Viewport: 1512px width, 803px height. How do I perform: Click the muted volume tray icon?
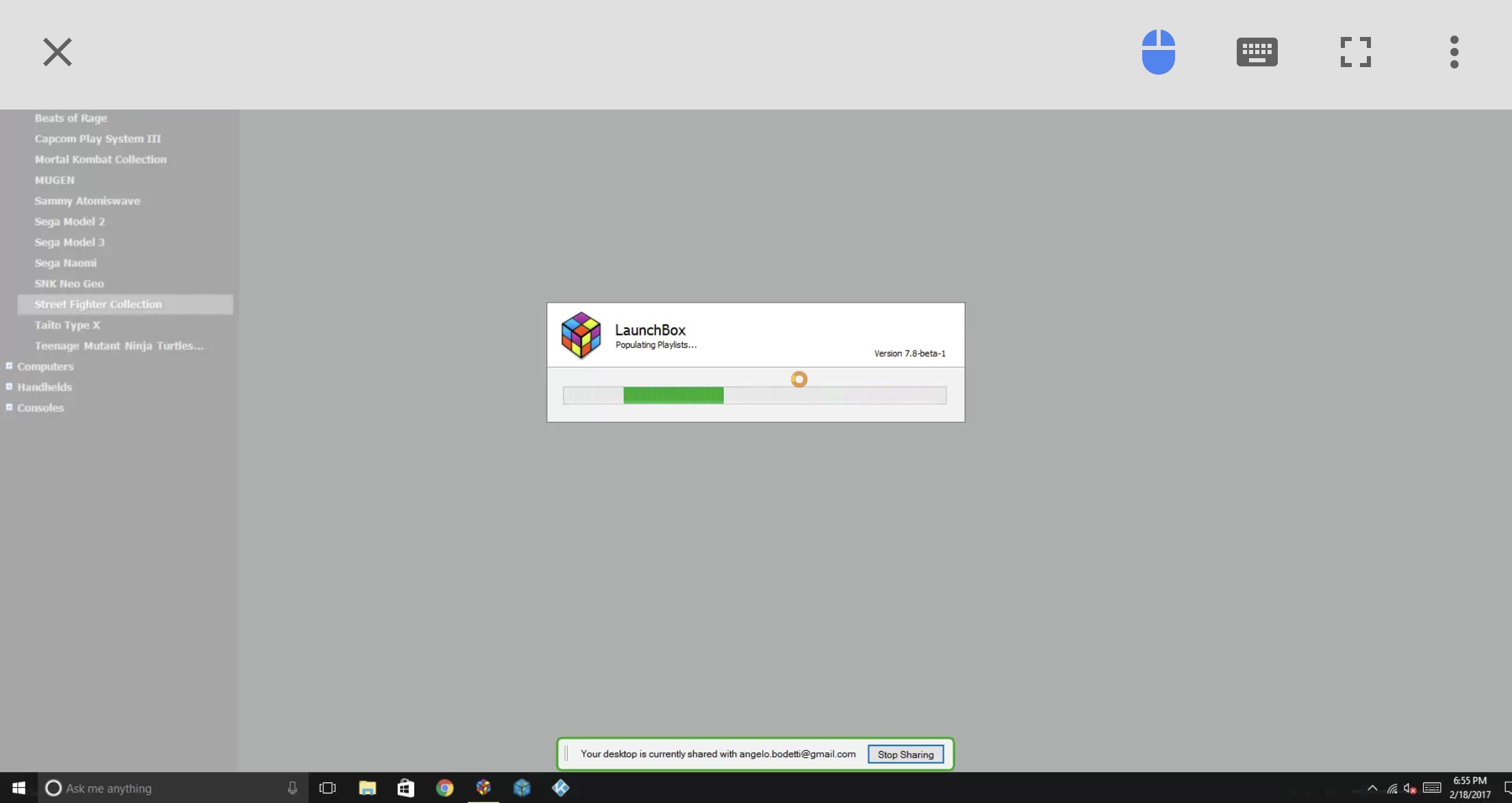pos(1410,789)
